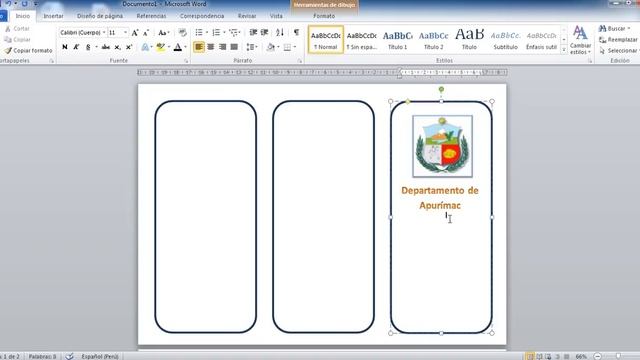The image size is (640, 360).
Task: Open the Diseño de página tab
Action: (100, 16)
